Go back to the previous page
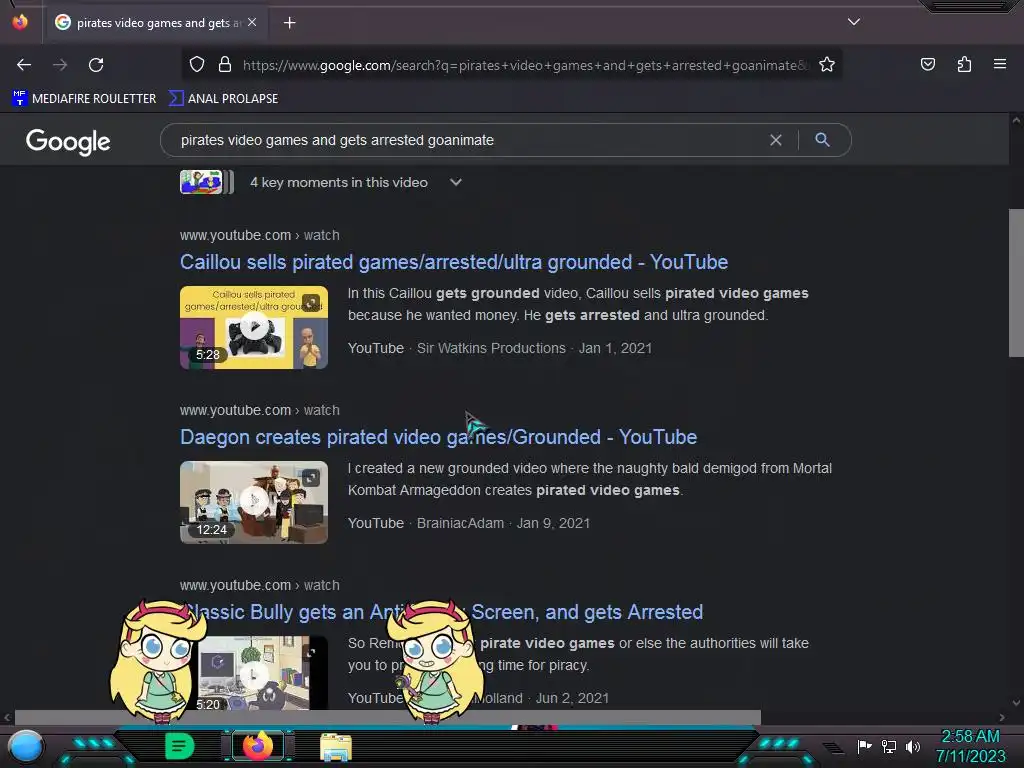The height and width of the screenshot is (768, 1024). 24,65
